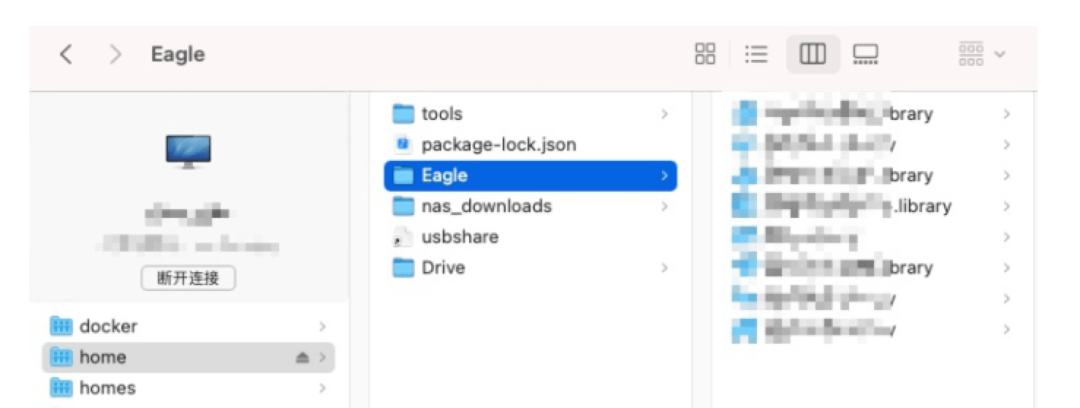This screenshot has height=408, width=1080.
Task: Click the docker share icon
Action: coord(61,326)
